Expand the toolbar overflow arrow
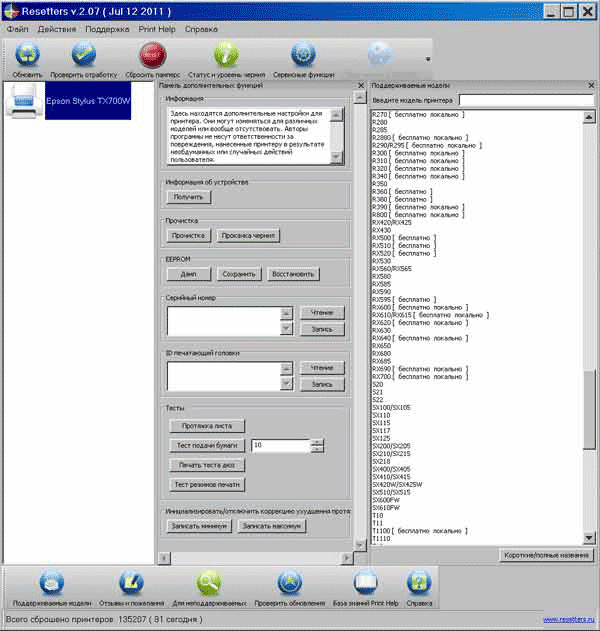Image resolution: width=600 pixels, height=631 pixels. click(428, 59)
